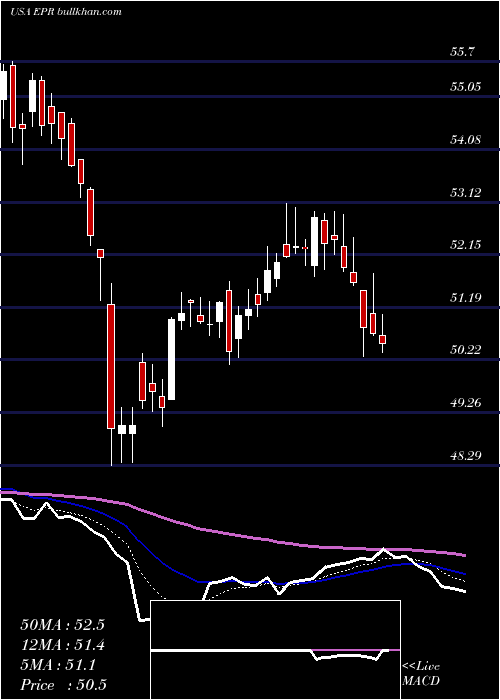Click the 'USA EPR bullkhan.com' chart title
The height and width of the screenshot is (700, 500).
[66, 12]
